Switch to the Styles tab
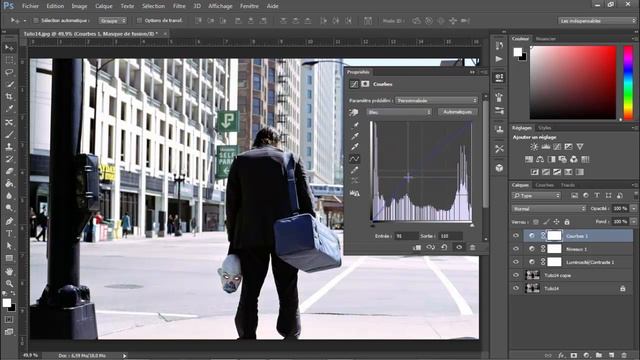640x360 pixels. [544, 128]
